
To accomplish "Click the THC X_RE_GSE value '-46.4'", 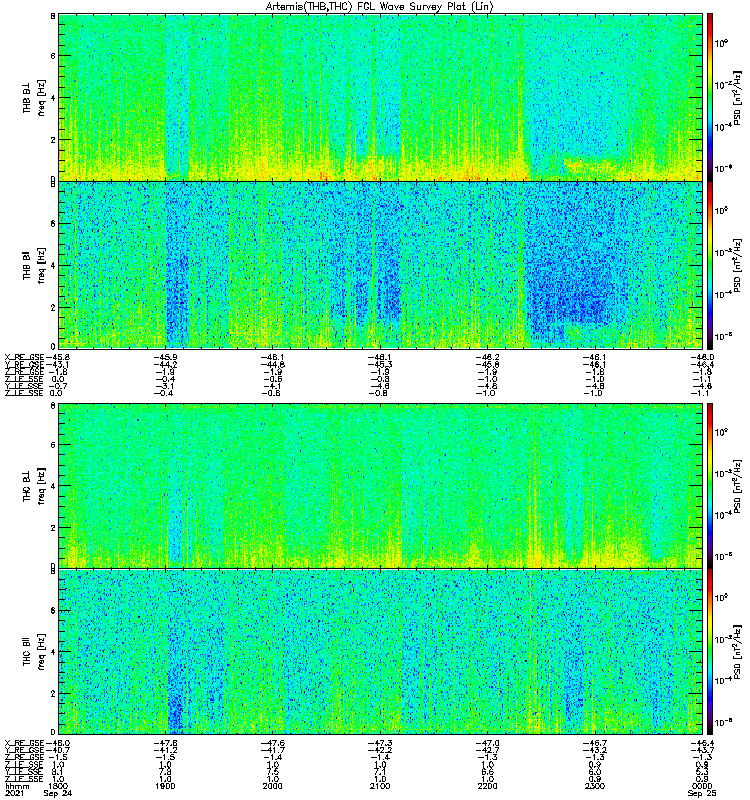I will (702, 743).
